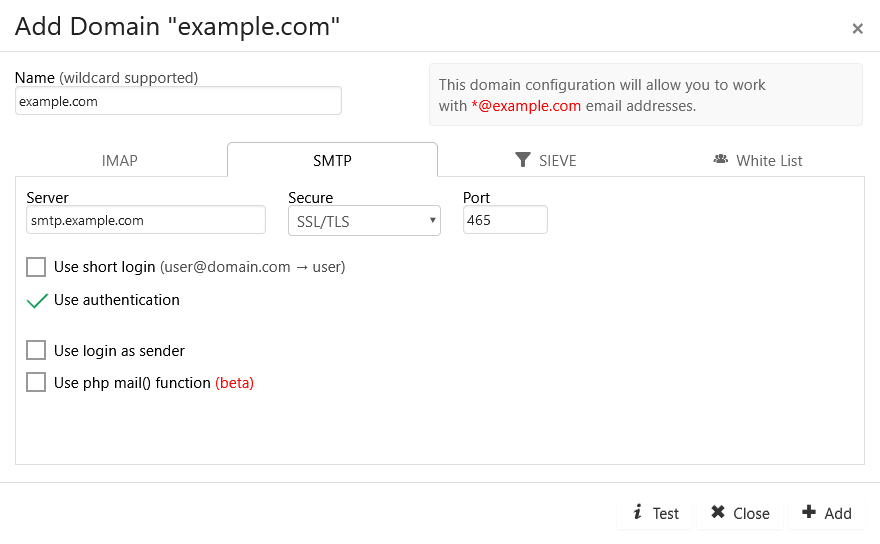The height and width of the screenshot is (544, 880).
Task: Click the X icon on Close button
Action: pos(718,512)
